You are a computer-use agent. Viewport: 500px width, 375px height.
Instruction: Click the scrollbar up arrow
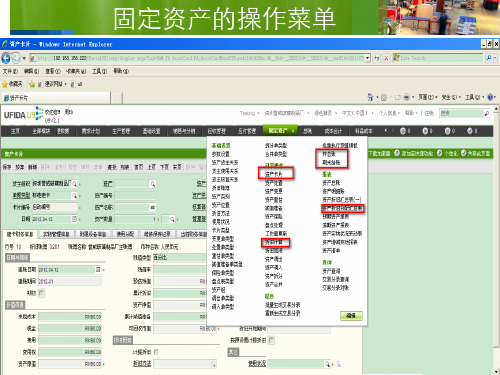click(x=496, y=109)
